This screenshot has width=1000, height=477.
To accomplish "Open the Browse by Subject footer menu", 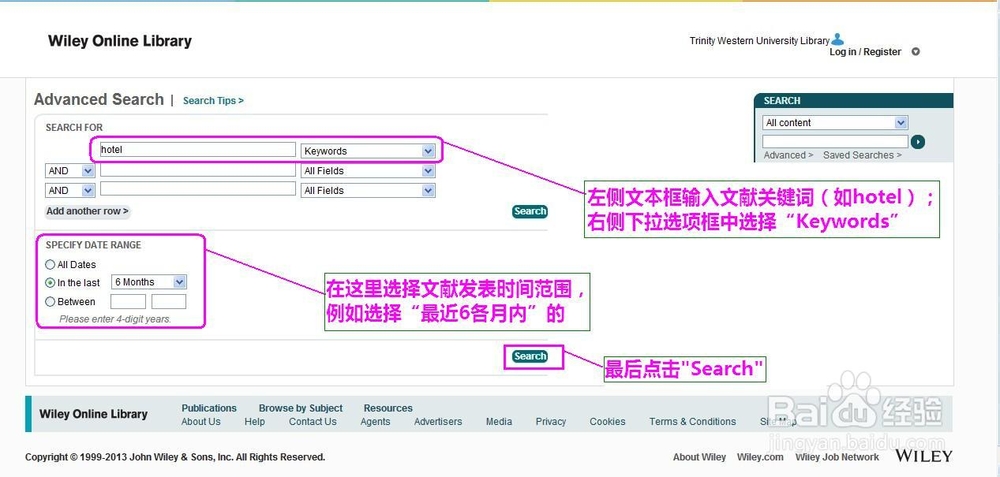I will (x=300, y=408).
